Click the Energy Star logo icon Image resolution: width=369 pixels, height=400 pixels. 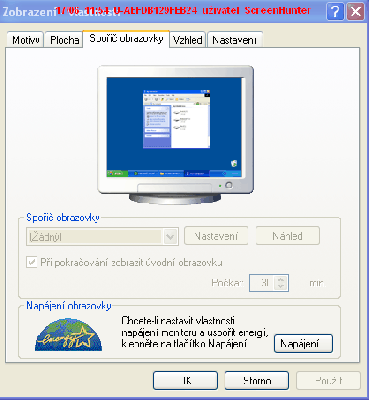click(68, 334)
